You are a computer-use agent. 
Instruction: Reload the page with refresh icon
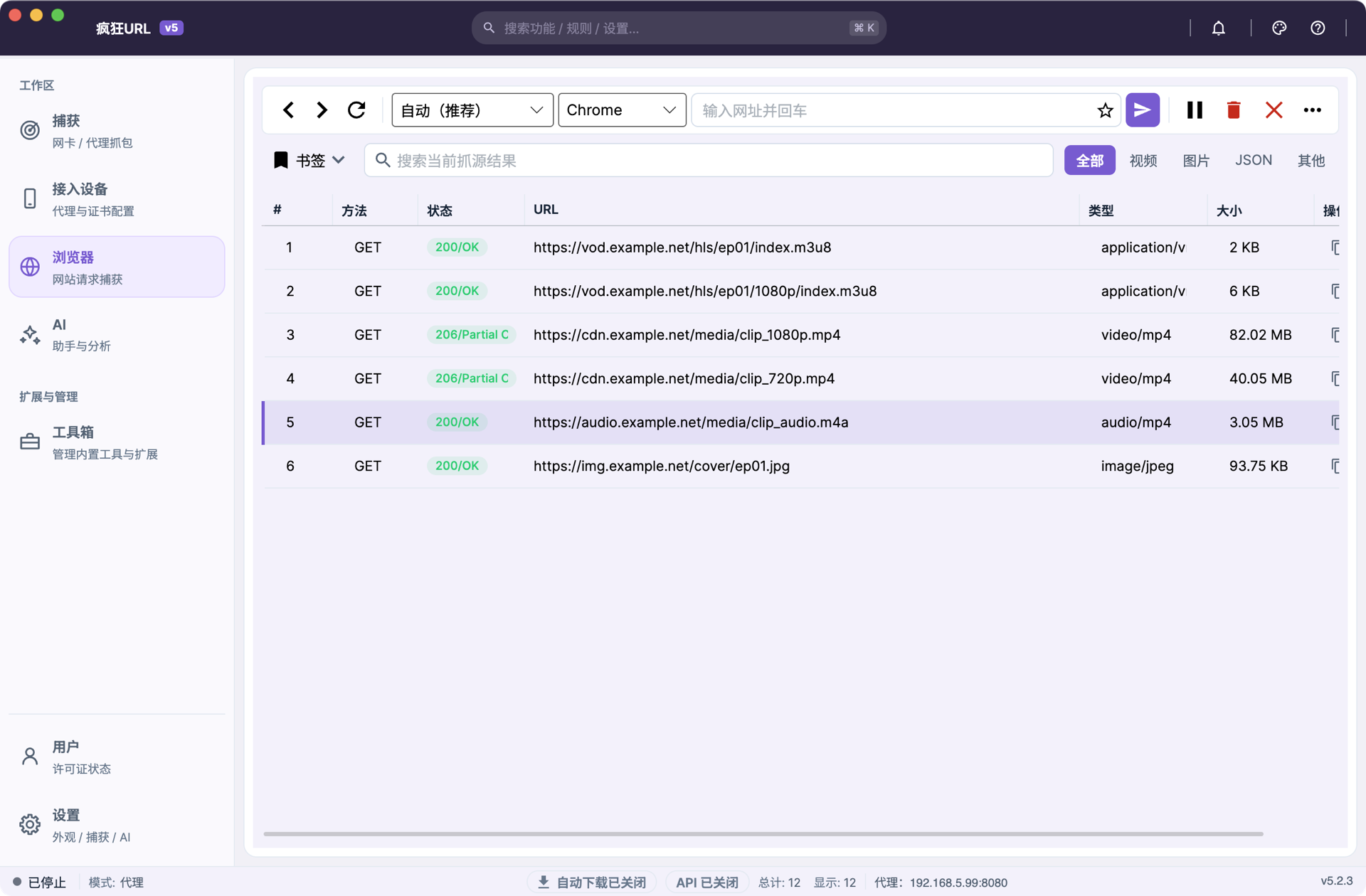(x=356, y=110)
